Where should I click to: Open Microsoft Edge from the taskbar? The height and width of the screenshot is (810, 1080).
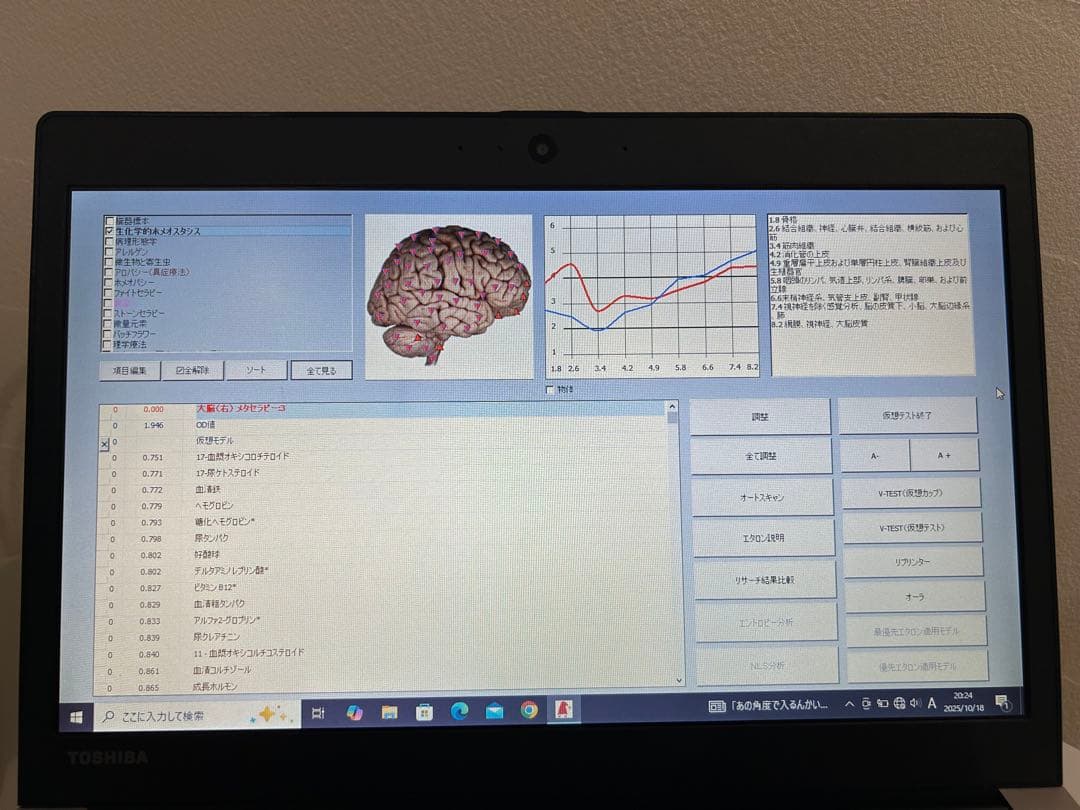(x=459, y=711)
